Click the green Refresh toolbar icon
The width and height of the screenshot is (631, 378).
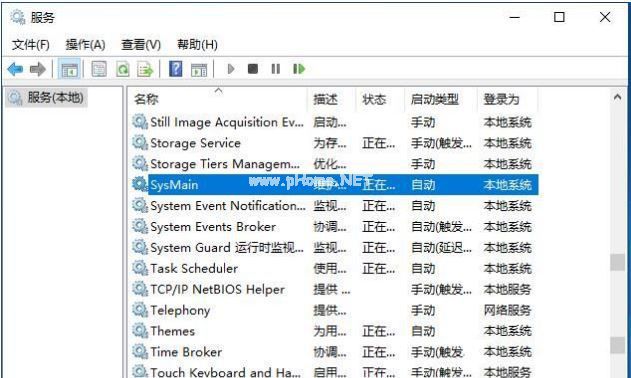click(x=122, y=69)
